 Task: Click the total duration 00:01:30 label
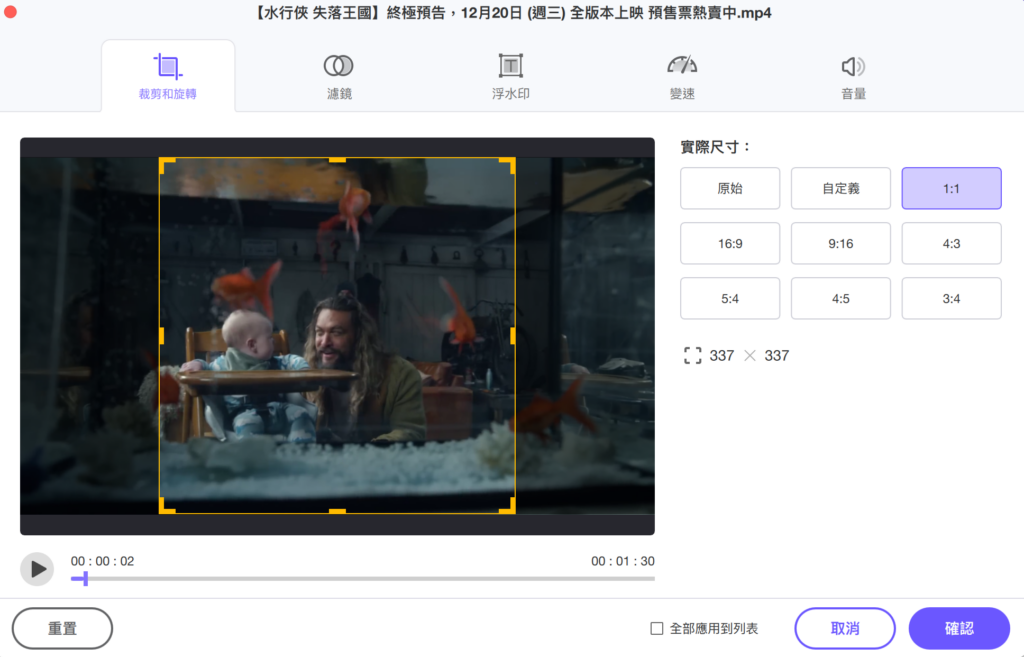tap(622, 561)
